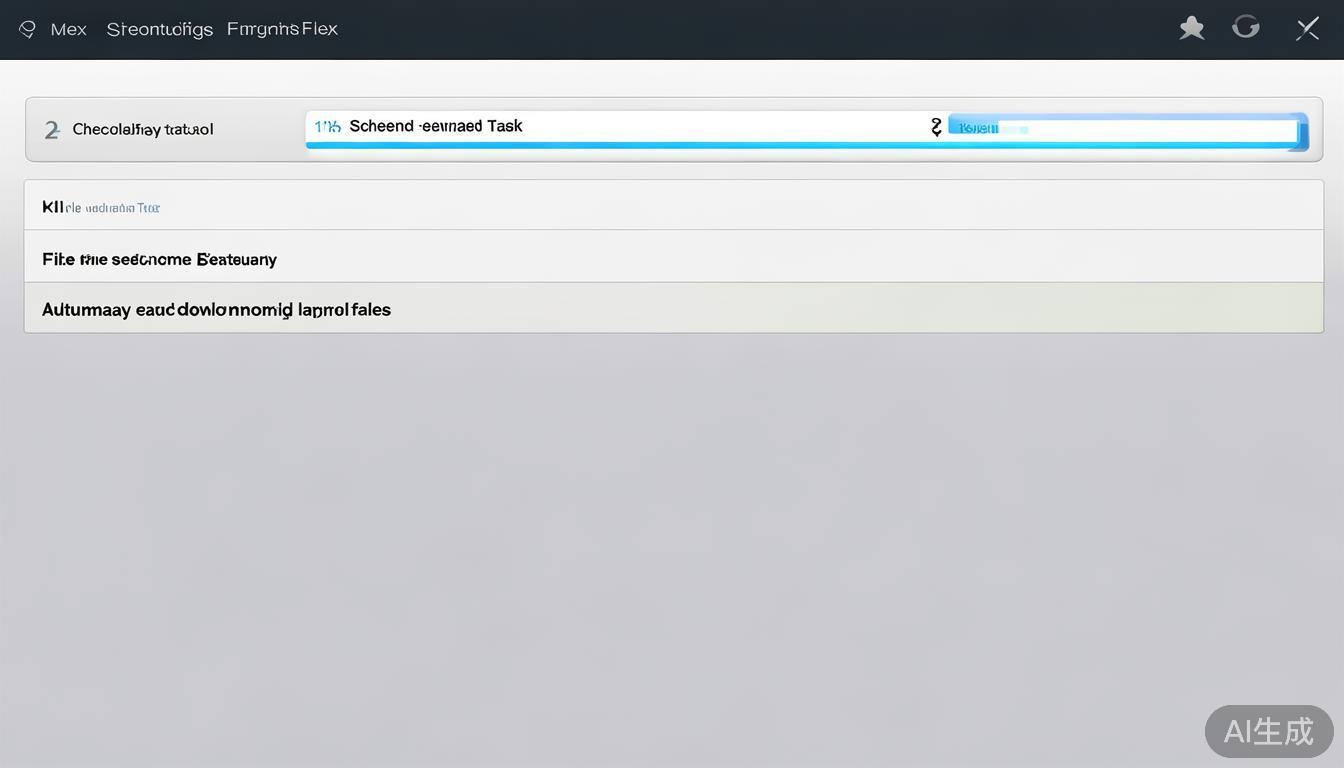Click the dark blue right edge of bar
Image resolution: width=1344 pixels, height=768 pixels.
[x=1302, y=132]
